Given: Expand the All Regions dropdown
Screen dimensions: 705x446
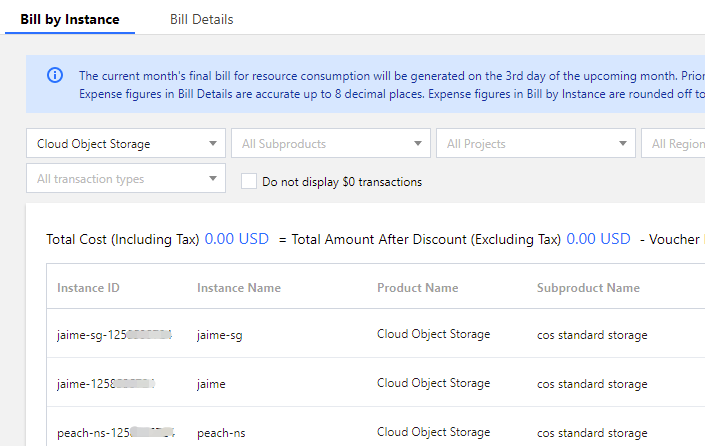Looking at the screenshot, I should 675,144.
